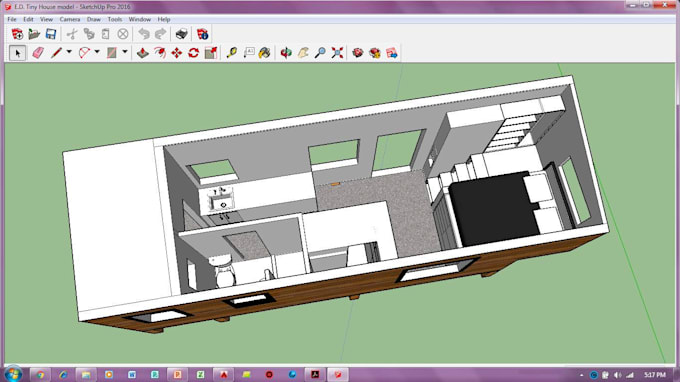Image resolution: width=680 pixels, height=382 pixels.
Task: Click the Cut scissors icon
Action: pos(72,34)
